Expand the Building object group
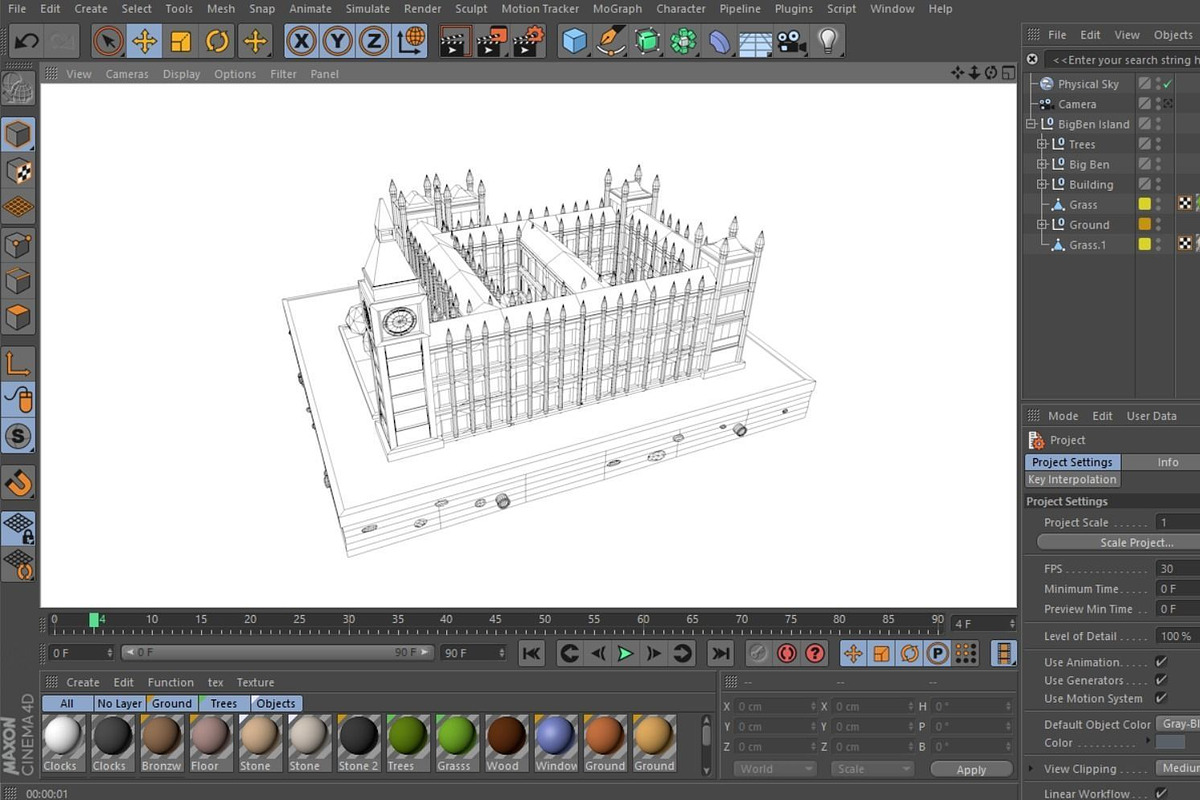1200x800 pixels. (1042, 184)
